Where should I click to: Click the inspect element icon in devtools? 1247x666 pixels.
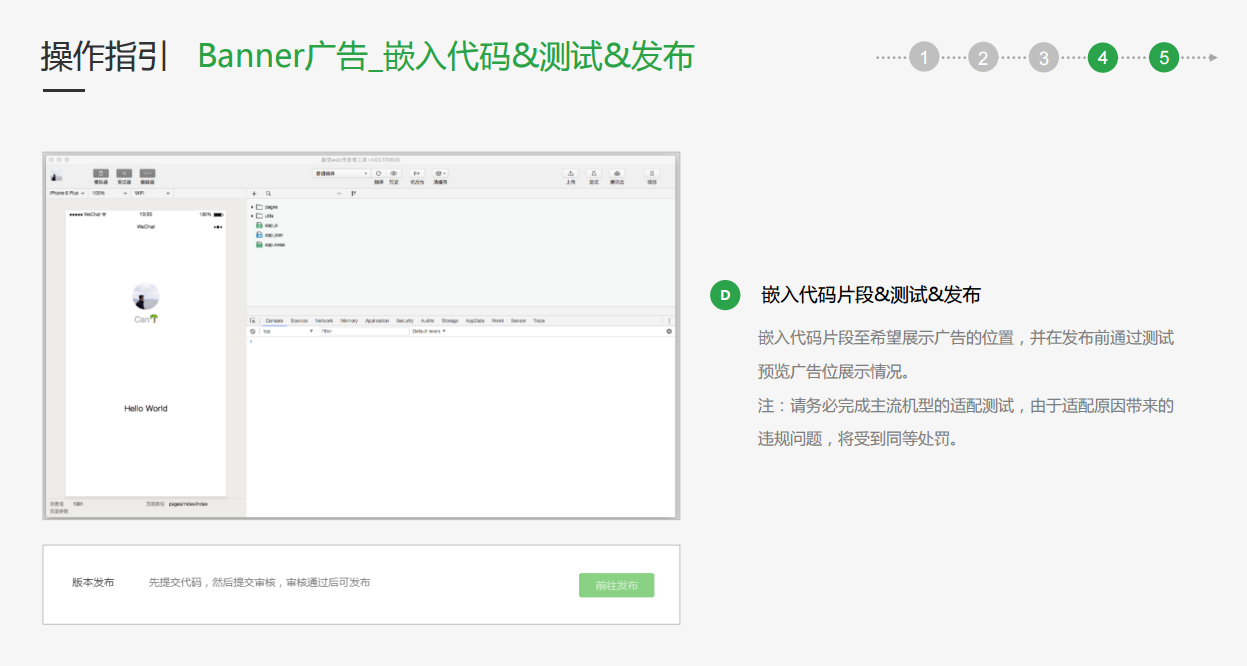point(252,321)
